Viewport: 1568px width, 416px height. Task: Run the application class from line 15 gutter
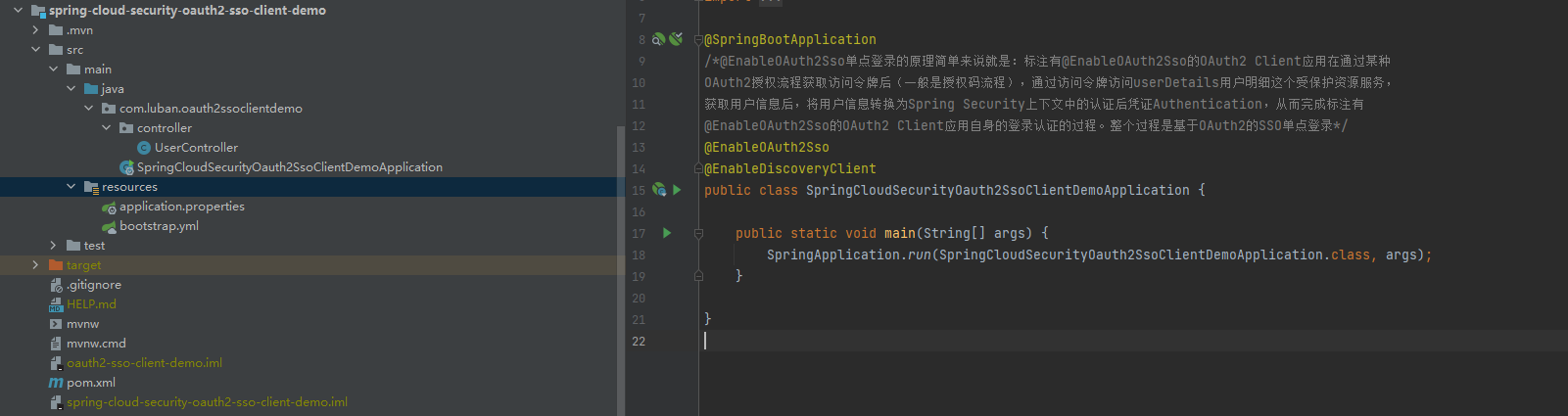pos(677,190)
